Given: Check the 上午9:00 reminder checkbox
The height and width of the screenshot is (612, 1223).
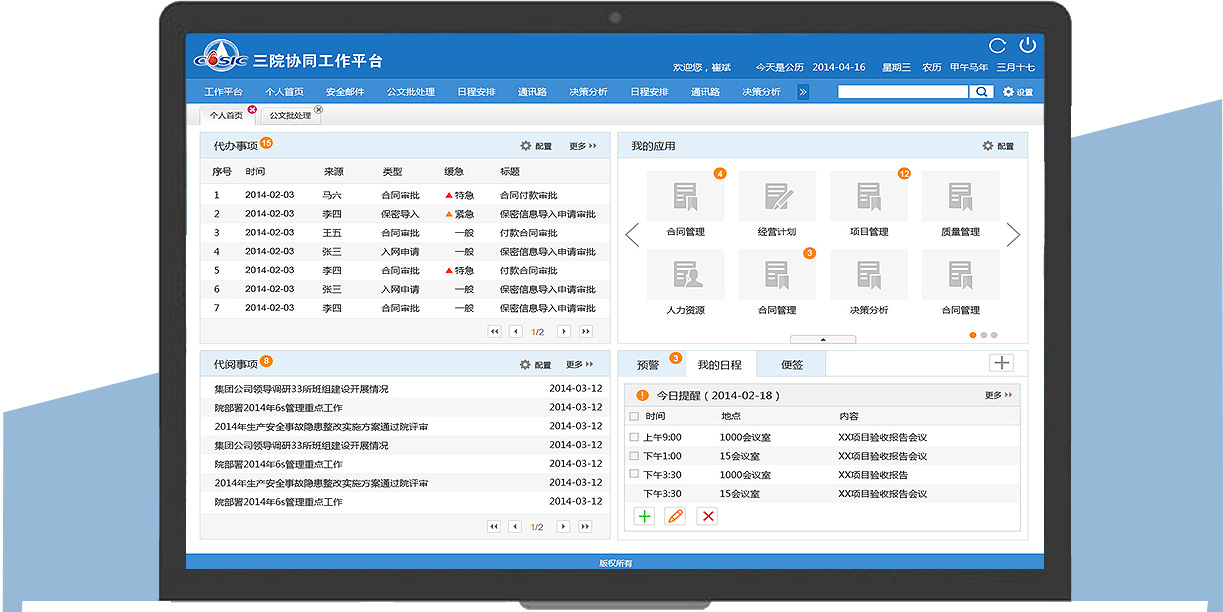Looking at the screenshot, I should click(633, 436).
